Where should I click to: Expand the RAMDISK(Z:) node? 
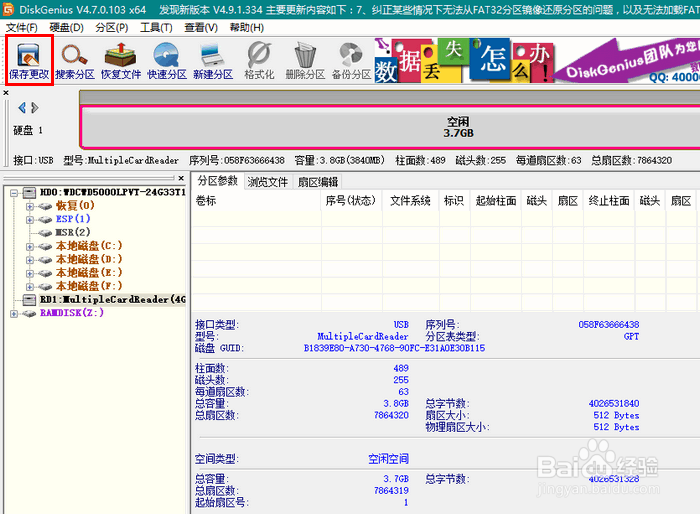point(14,313)
